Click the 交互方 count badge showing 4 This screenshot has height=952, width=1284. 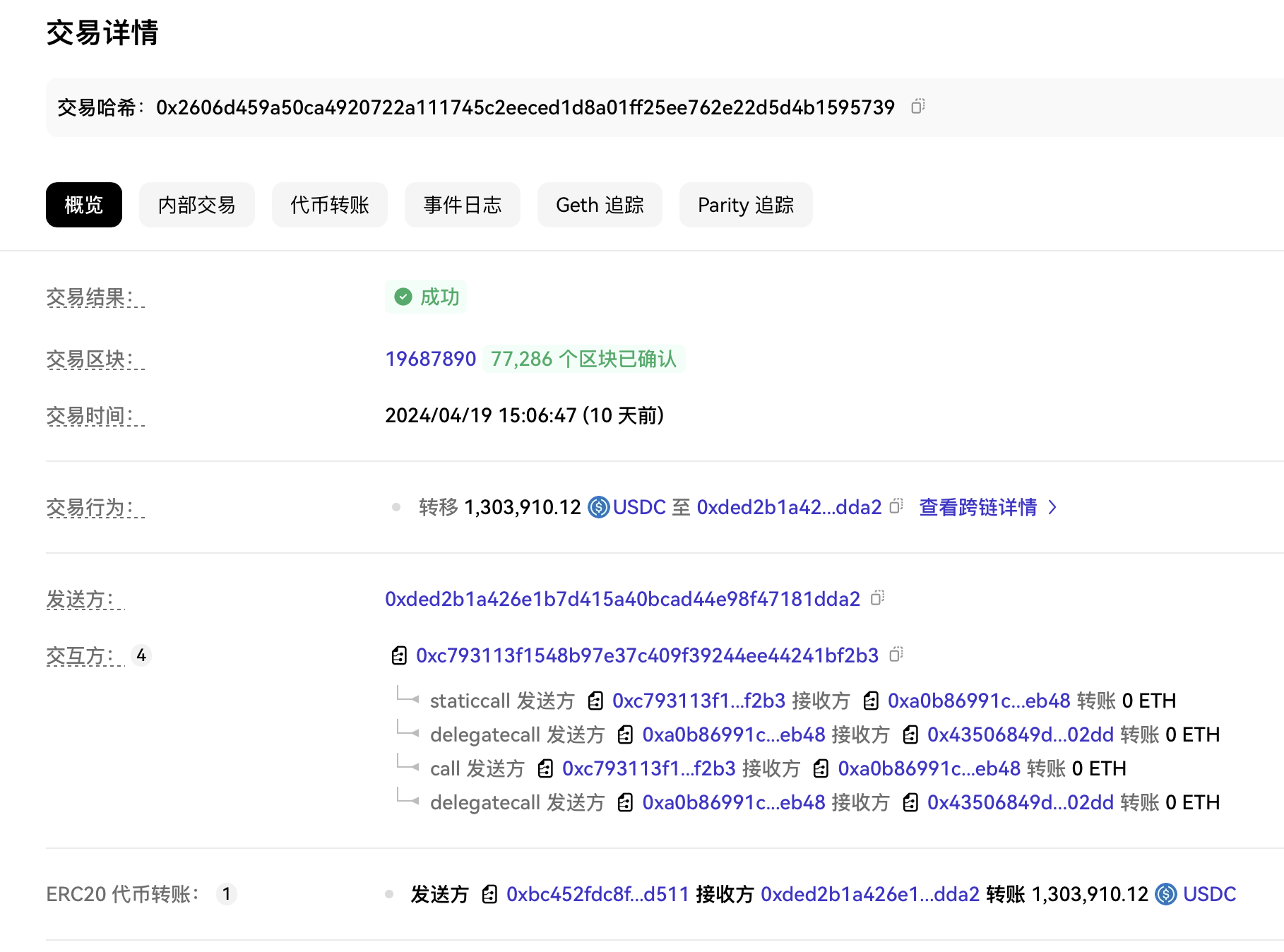tap(141, 655)
